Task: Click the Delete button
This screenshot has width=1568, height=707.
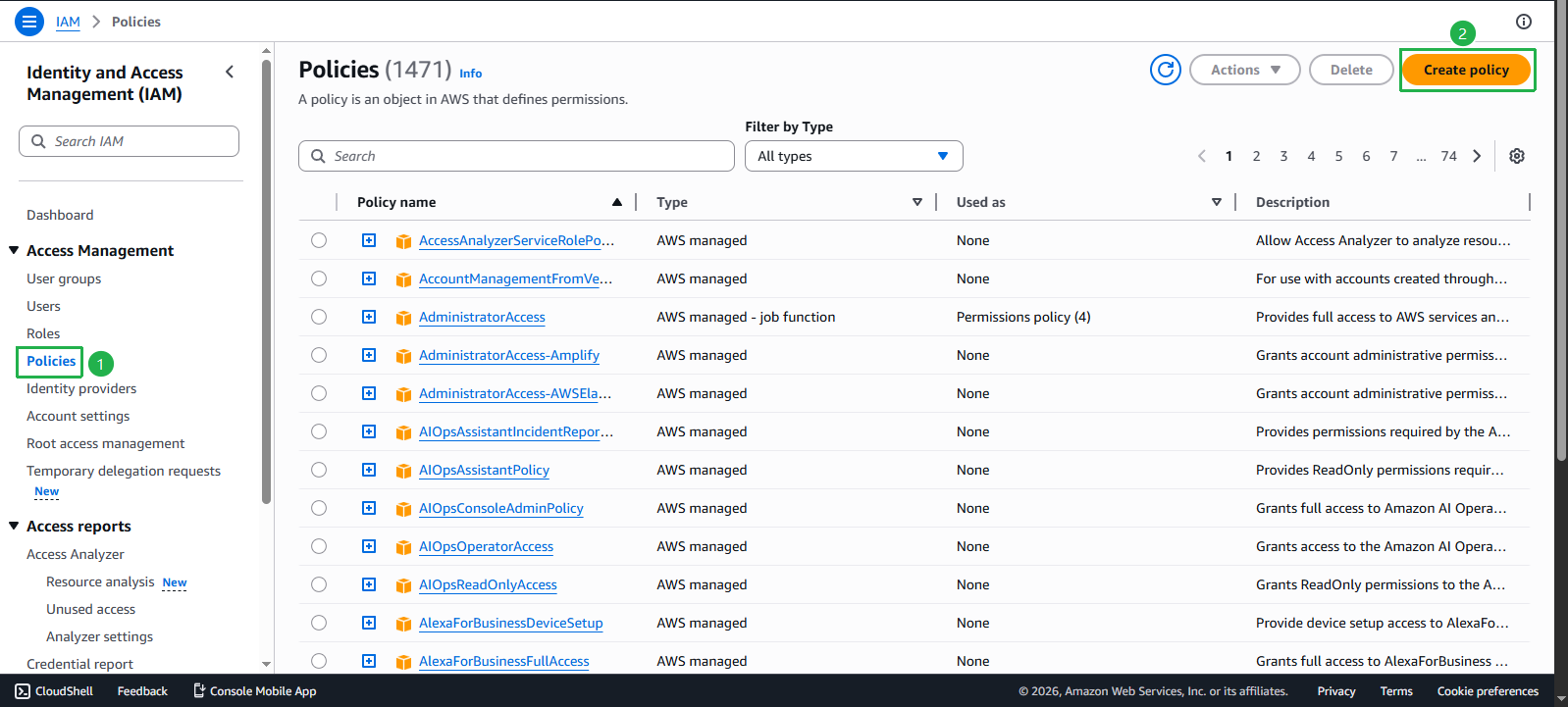Action: [1351, 70]
